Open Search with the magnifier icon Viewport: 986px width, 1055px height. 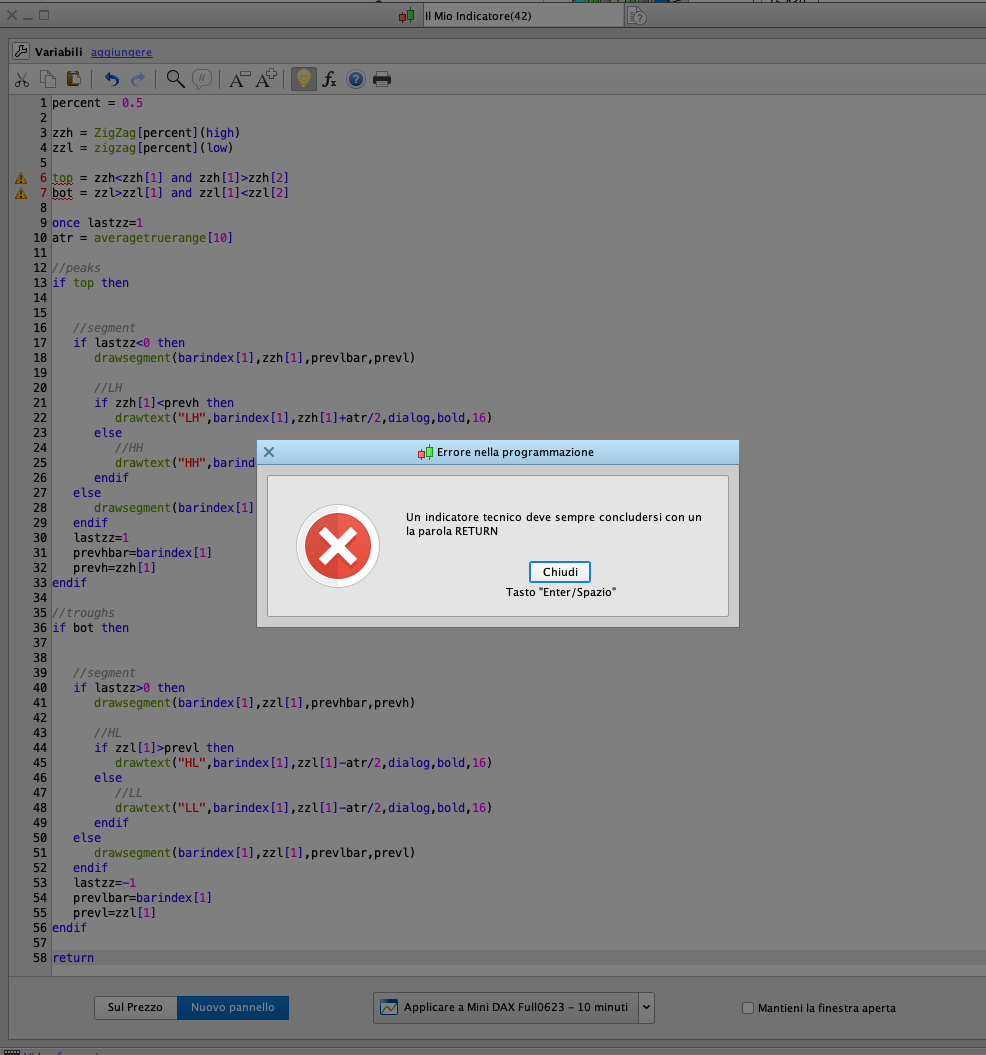pos(175,79)
